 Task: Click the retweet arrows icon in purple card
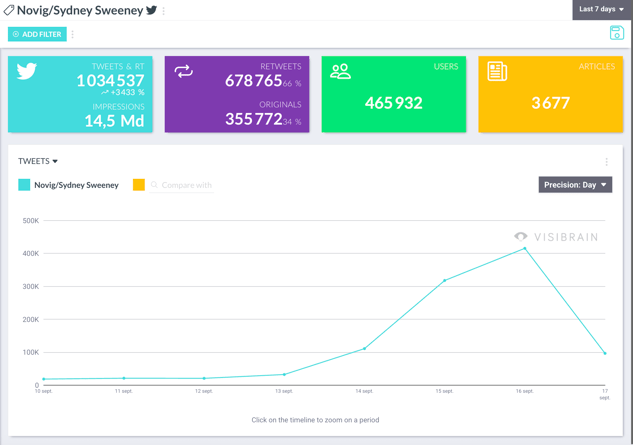pos(184,71)
